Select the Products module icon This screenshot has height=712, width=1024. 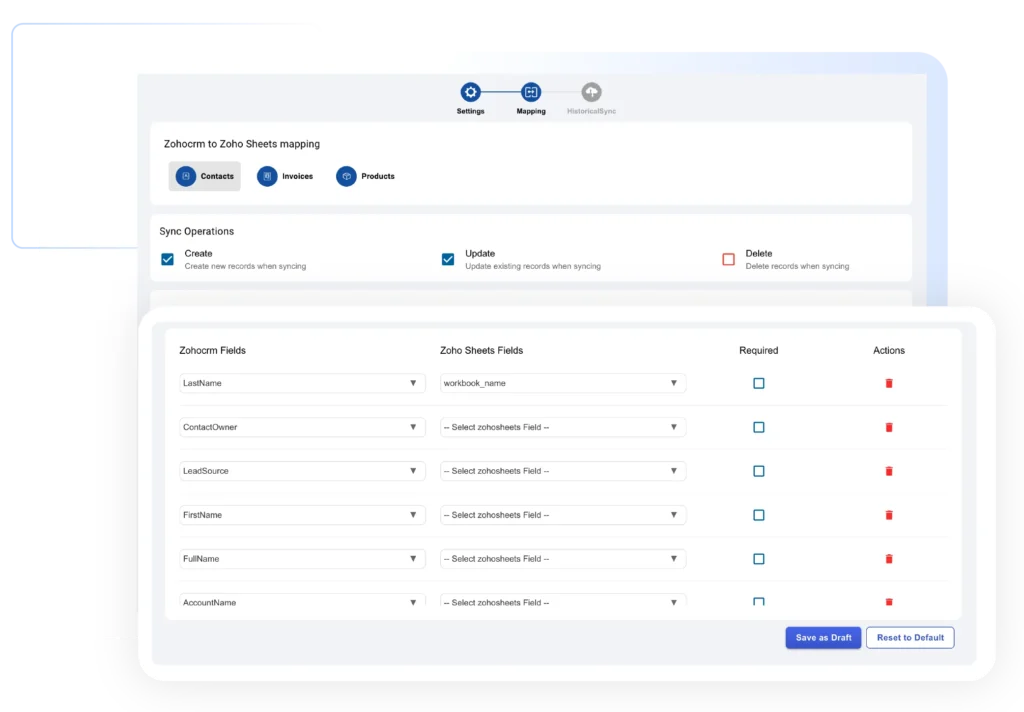(346, 176)
